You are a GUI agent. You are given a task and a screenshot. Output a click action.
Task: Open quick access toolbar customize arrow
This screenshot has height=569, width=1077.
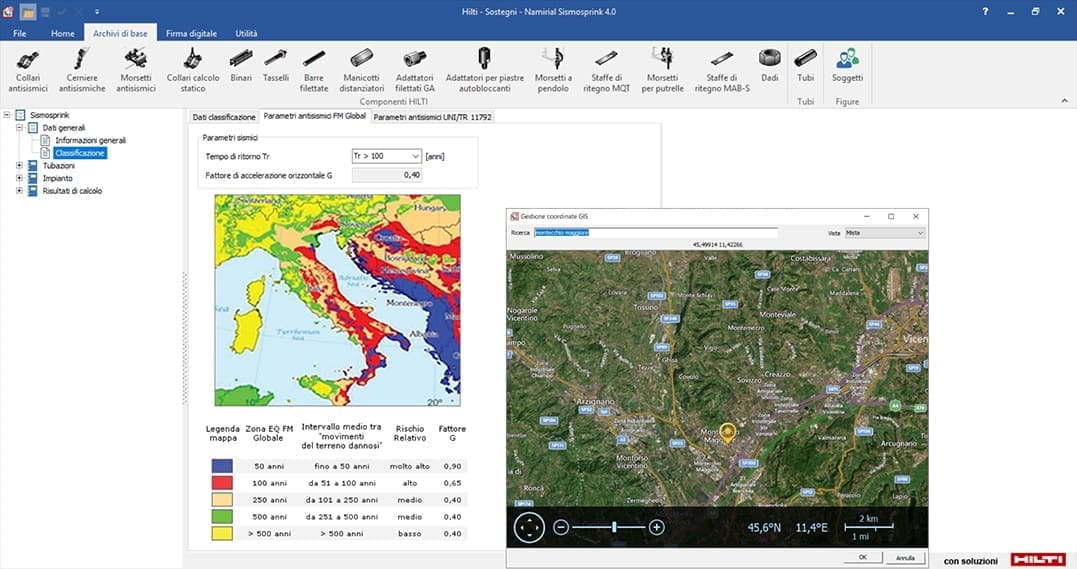pos(97,12)
